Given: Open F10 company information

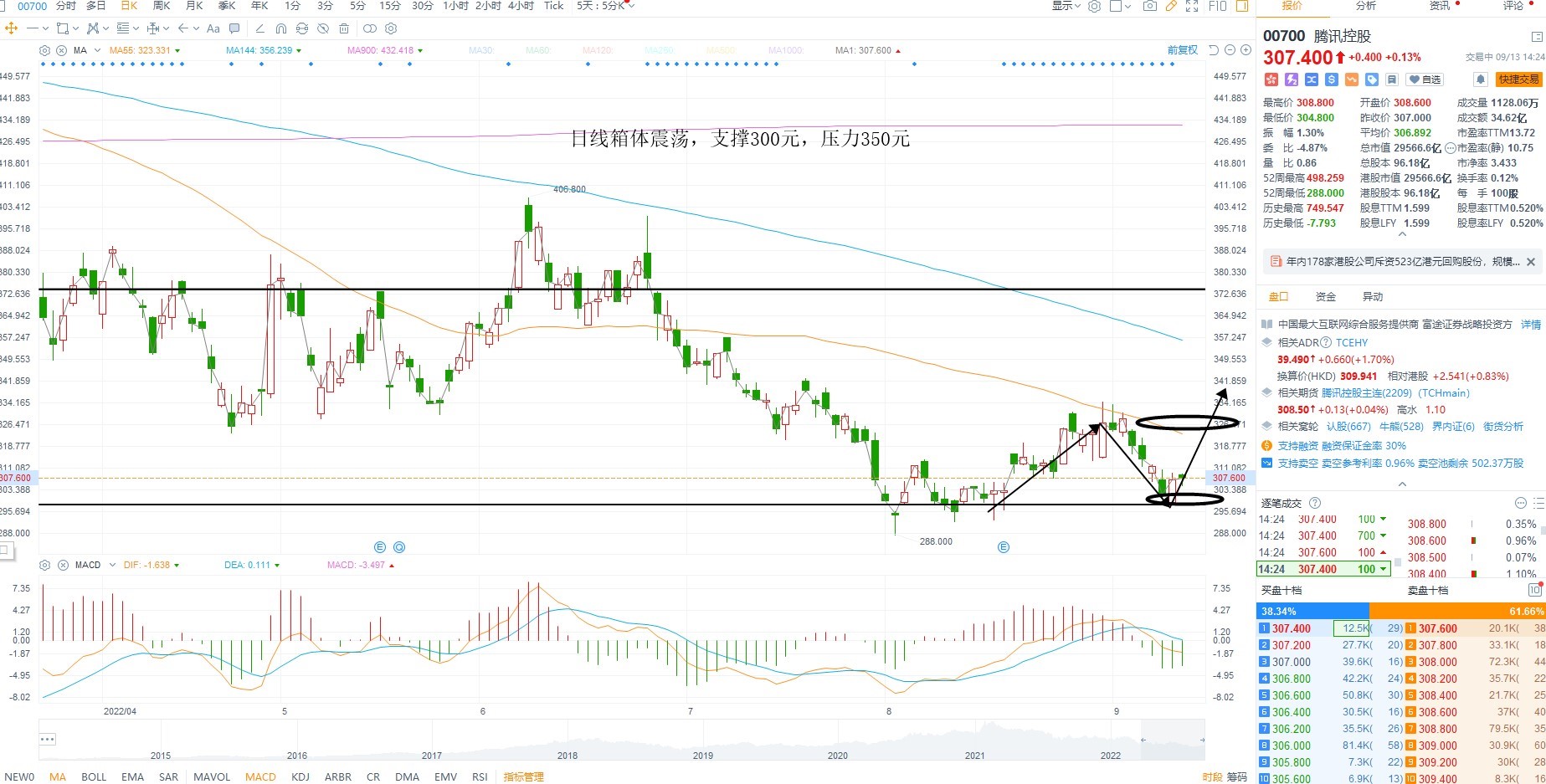Looking at the screenshot, I should point(1218,6).
